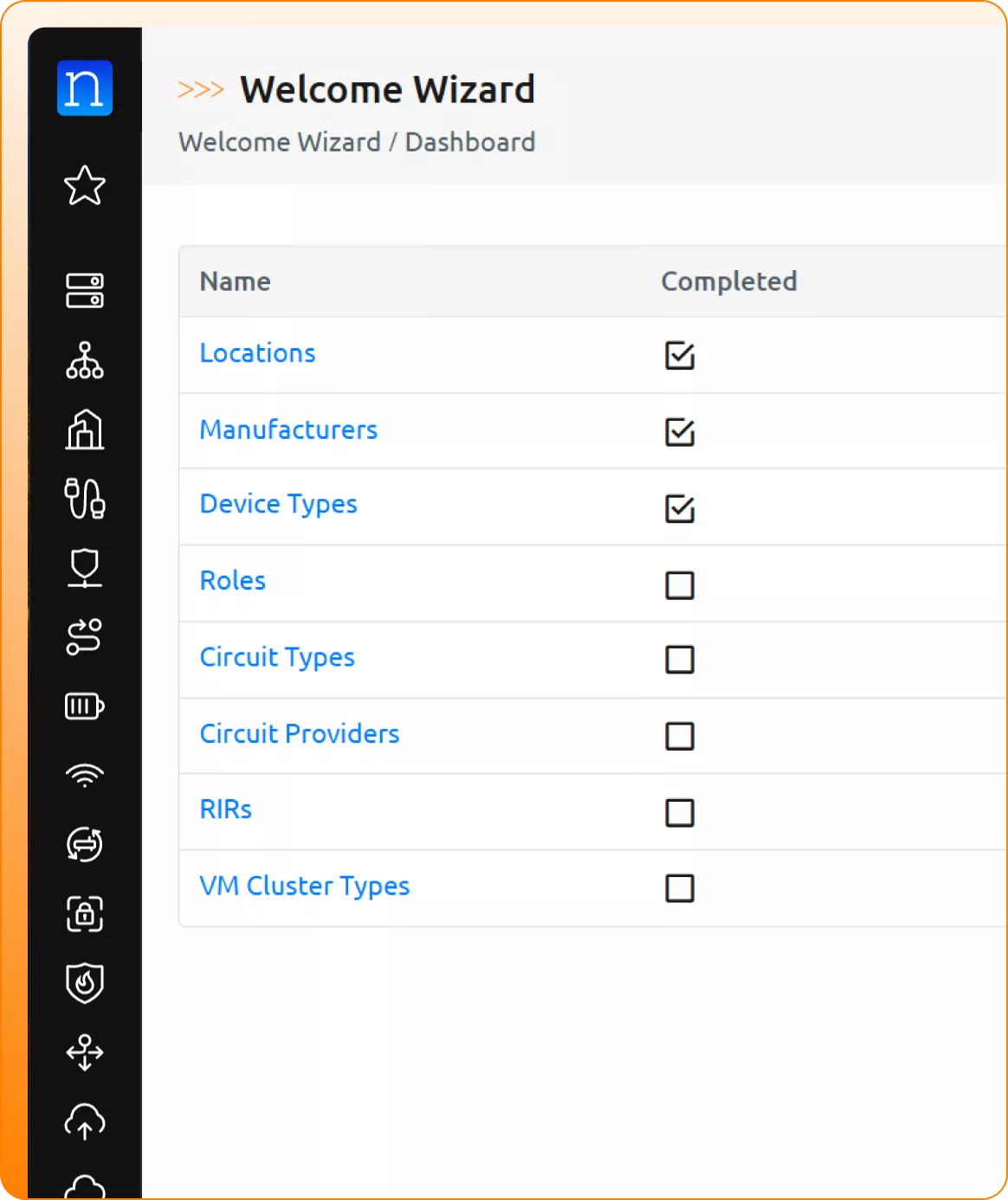1008x1200 pixels.
Task: Open the cloud upload sidebar icon
Action: pos(85,1122)
